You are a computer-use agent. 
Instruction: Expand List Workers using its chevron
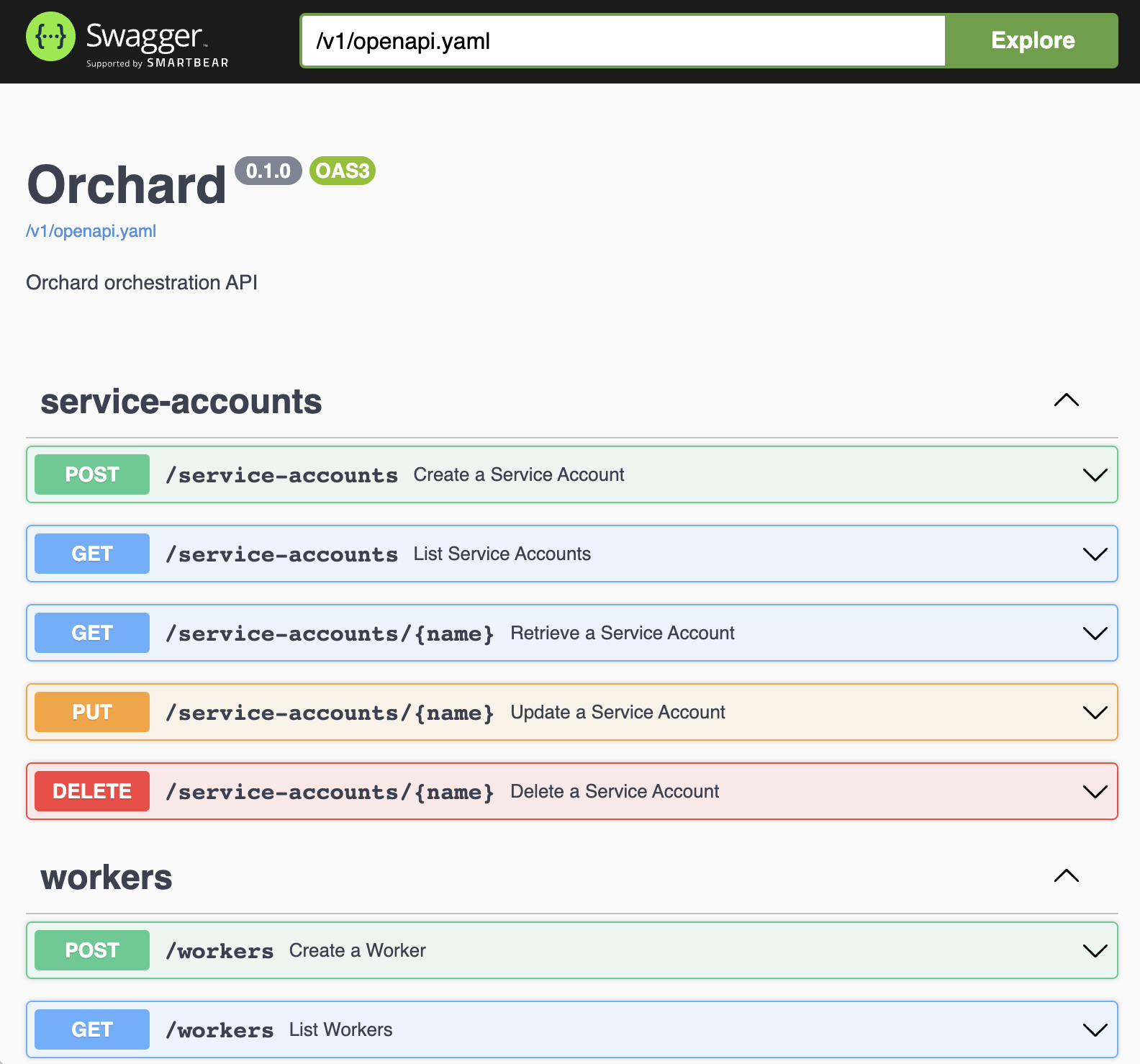click(1095, 1030)
